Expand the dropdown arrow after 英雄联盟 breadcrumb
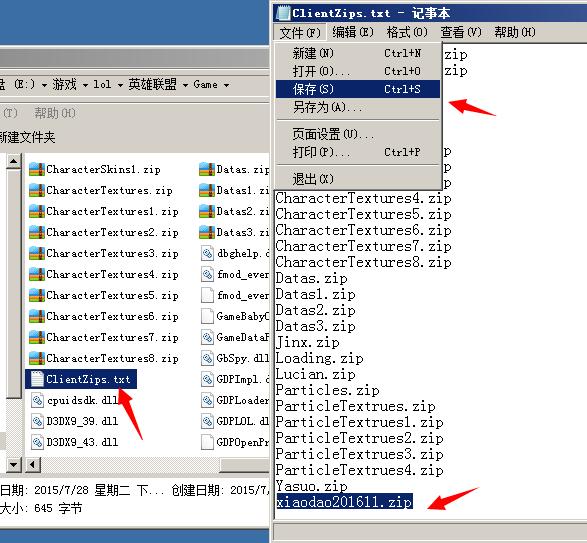587x543 pixels. point(185,85)
